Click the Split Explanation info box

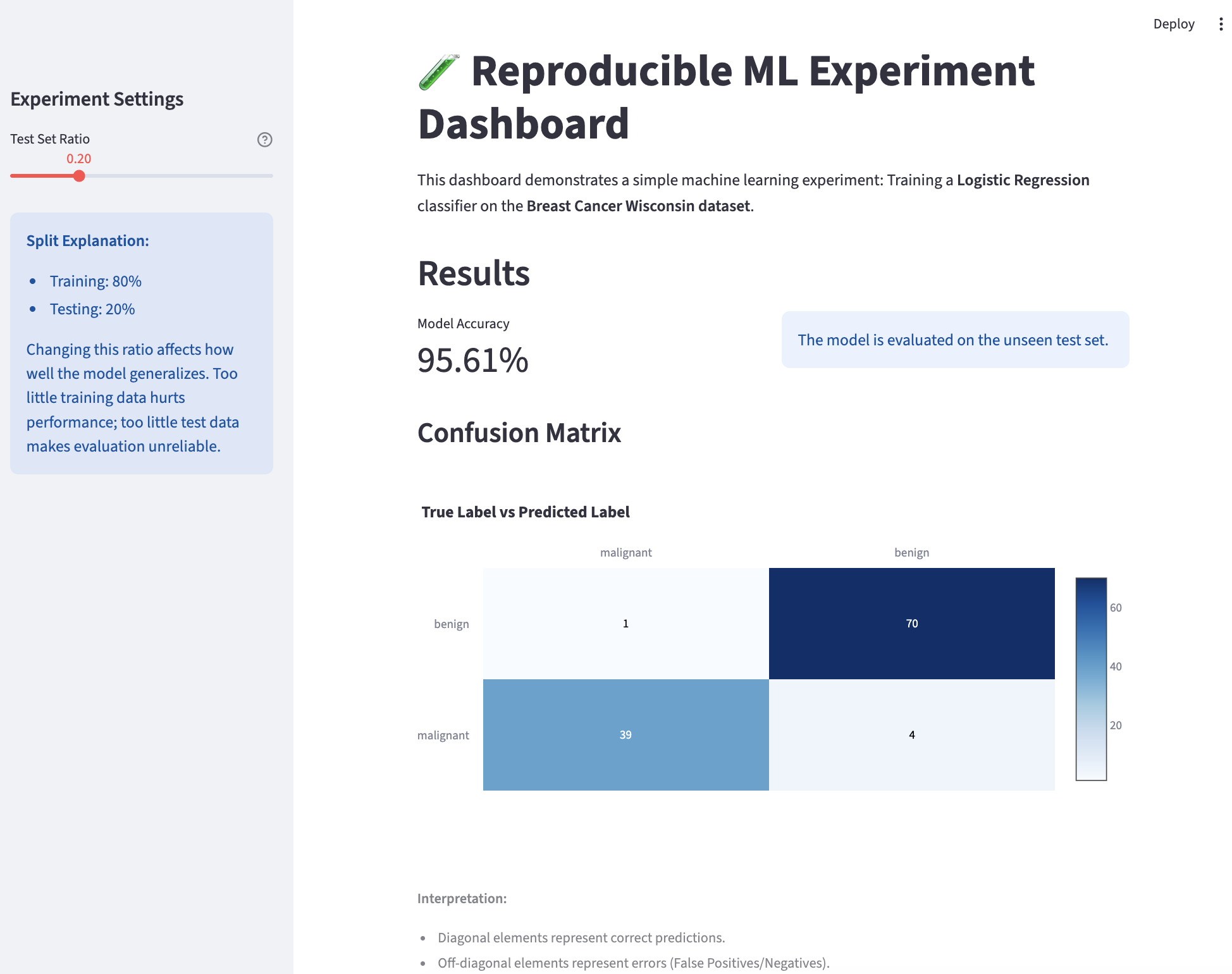point(142,343)
